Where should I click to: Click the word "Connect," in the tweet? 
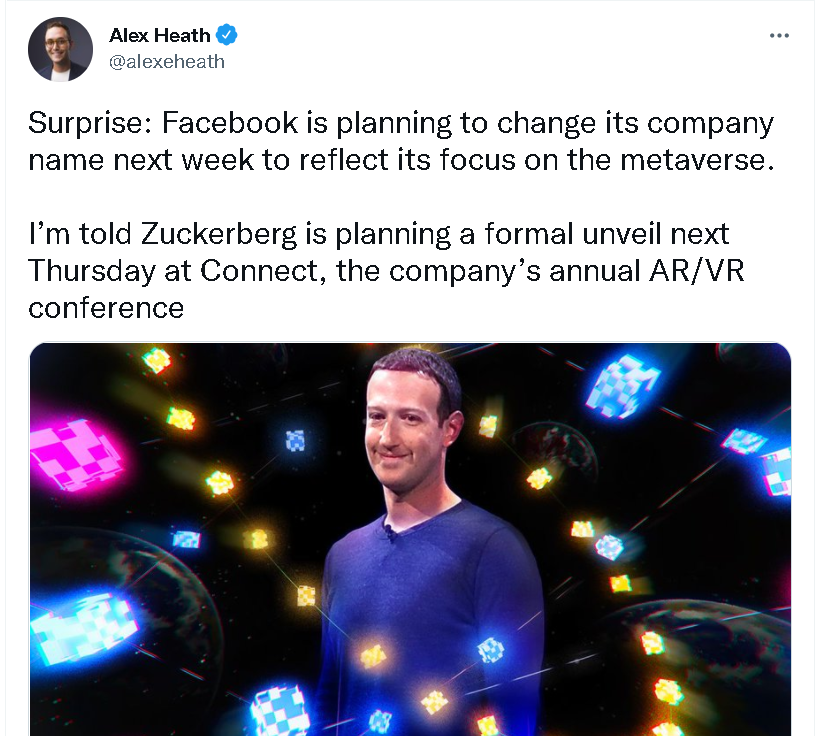coord(267,271)
